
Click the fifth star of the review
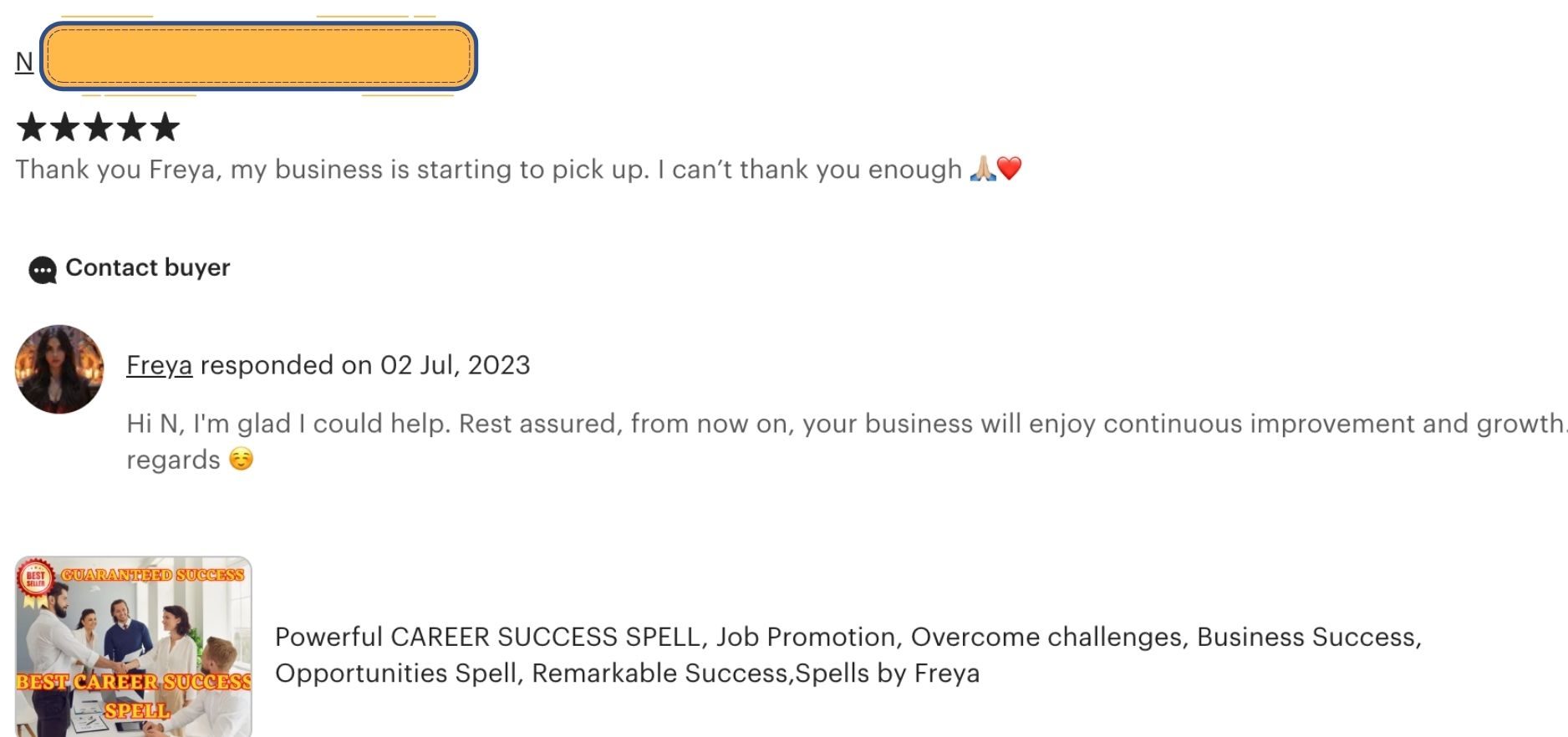[165, 127]
